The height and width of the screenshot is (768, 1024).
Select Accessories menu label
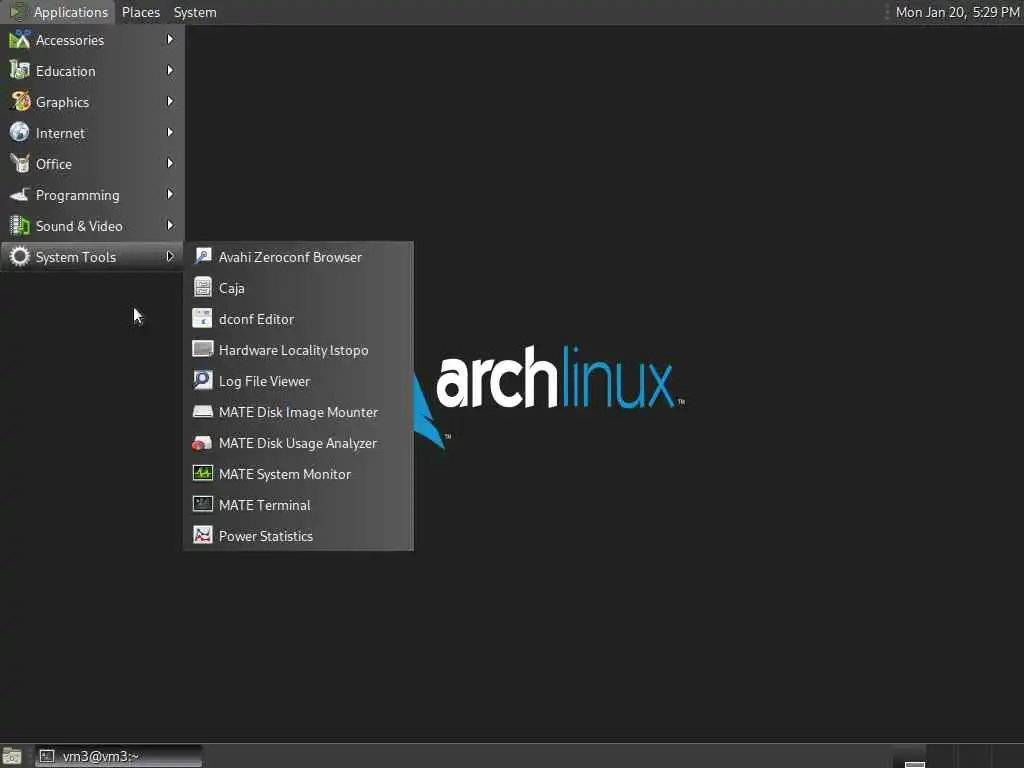click(x=70, y=40)
